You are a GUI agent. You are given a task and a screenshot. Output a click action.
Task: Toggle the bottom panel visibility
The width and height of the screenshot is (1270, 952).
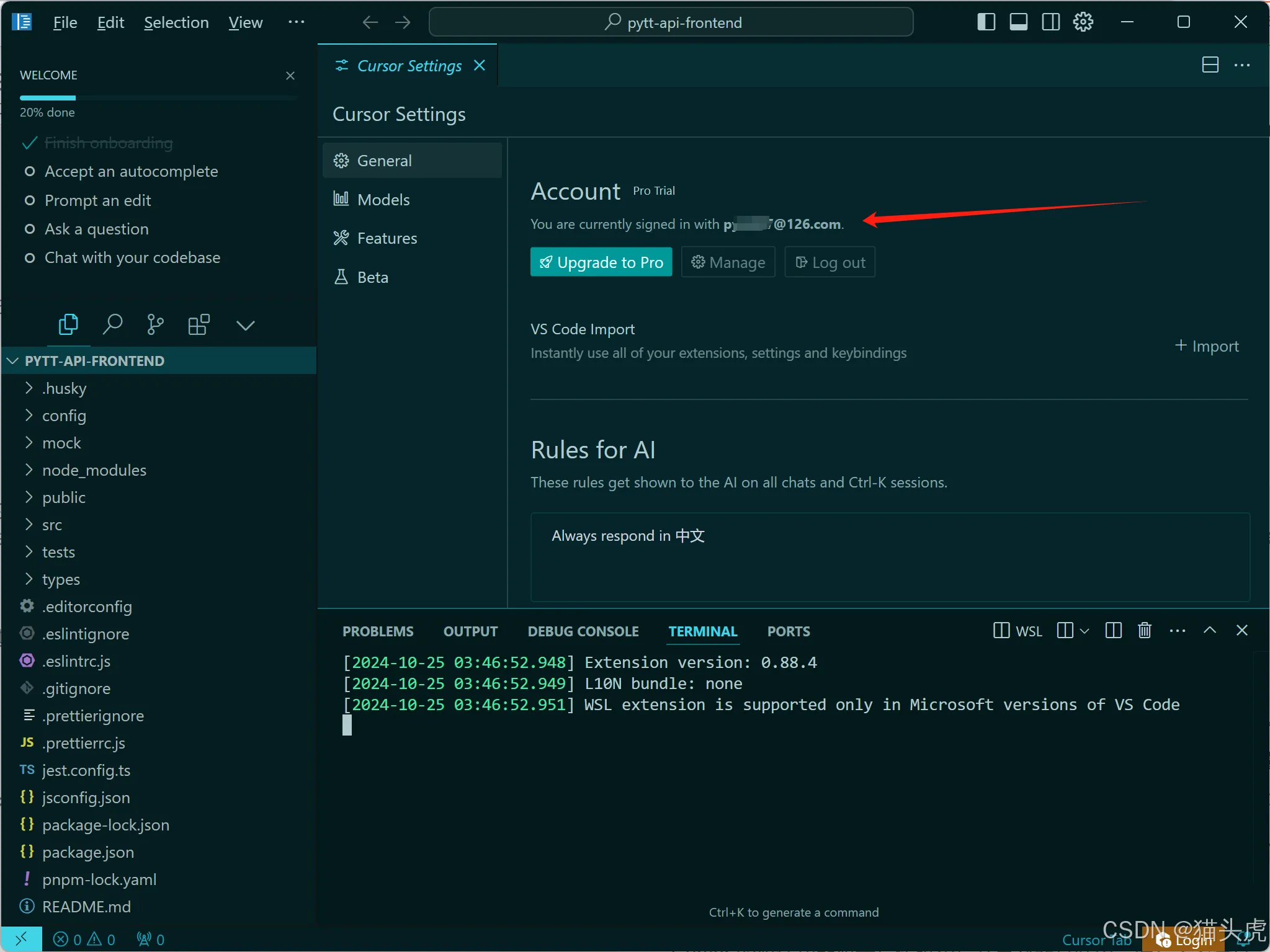[1018, 22]
